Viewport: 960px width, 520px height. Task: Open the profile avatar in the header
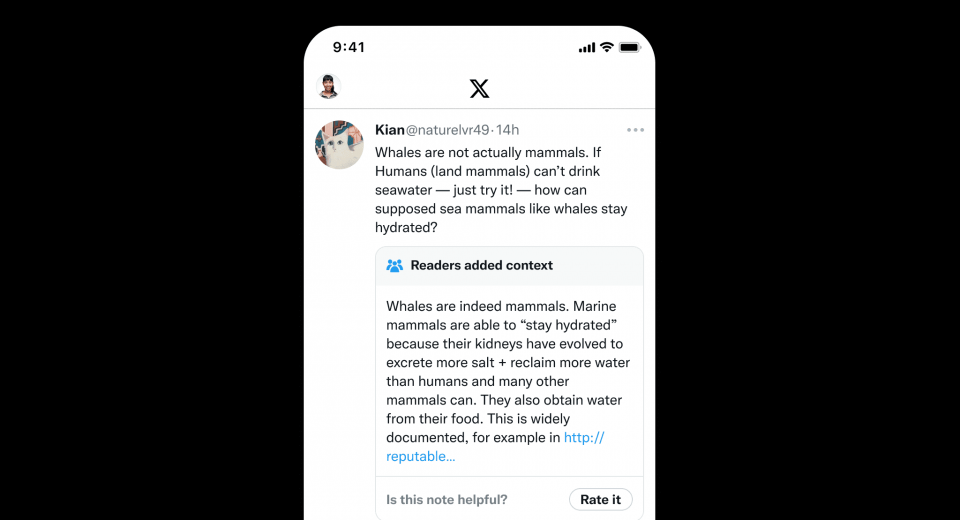329,86
